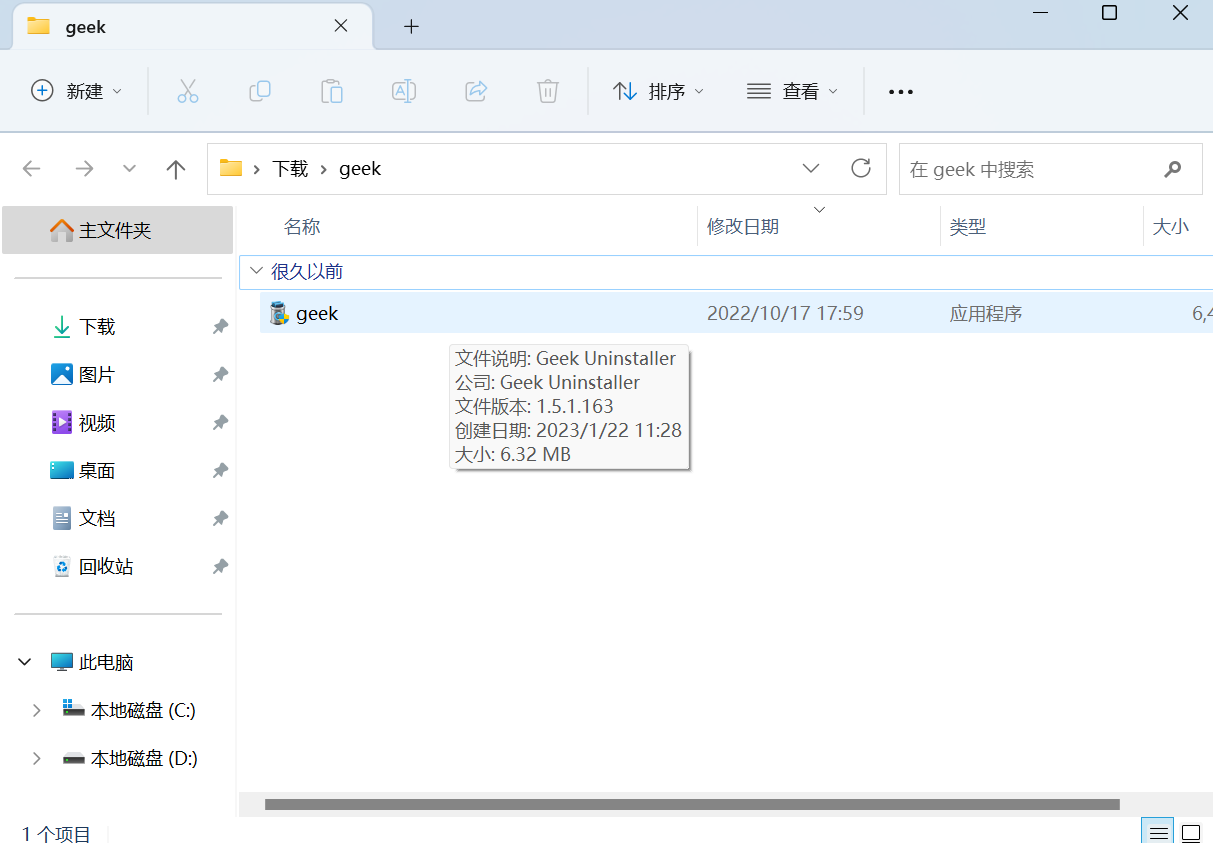Click the Cut scissors icon

tap(187, 91)
